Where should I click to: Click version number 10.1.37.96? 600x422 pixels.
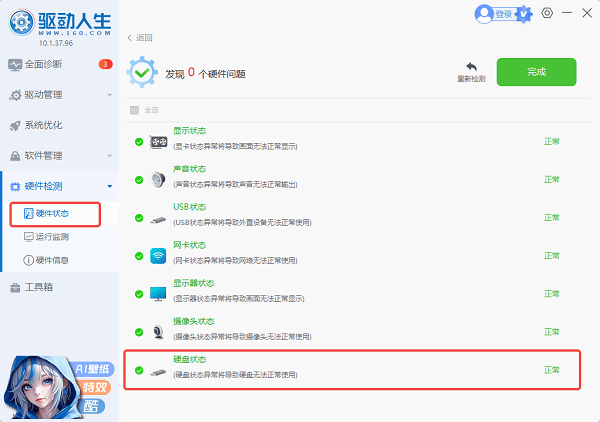coord(56,43)
